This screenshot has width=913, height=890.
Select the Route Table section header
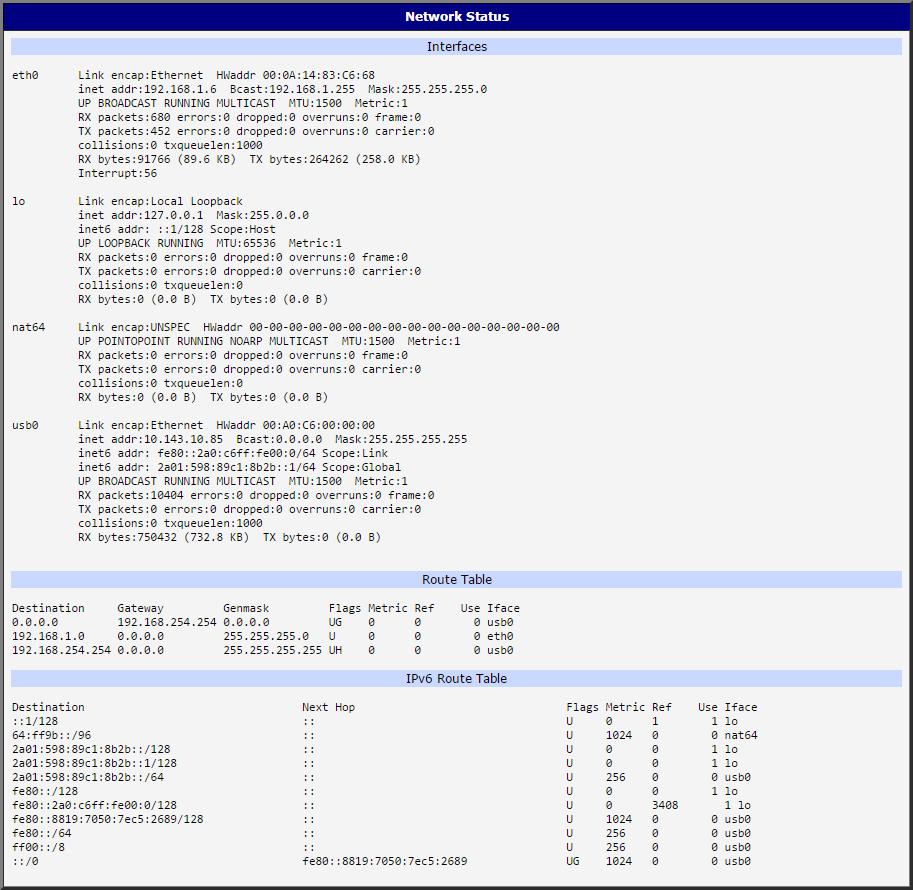[456, 580]
